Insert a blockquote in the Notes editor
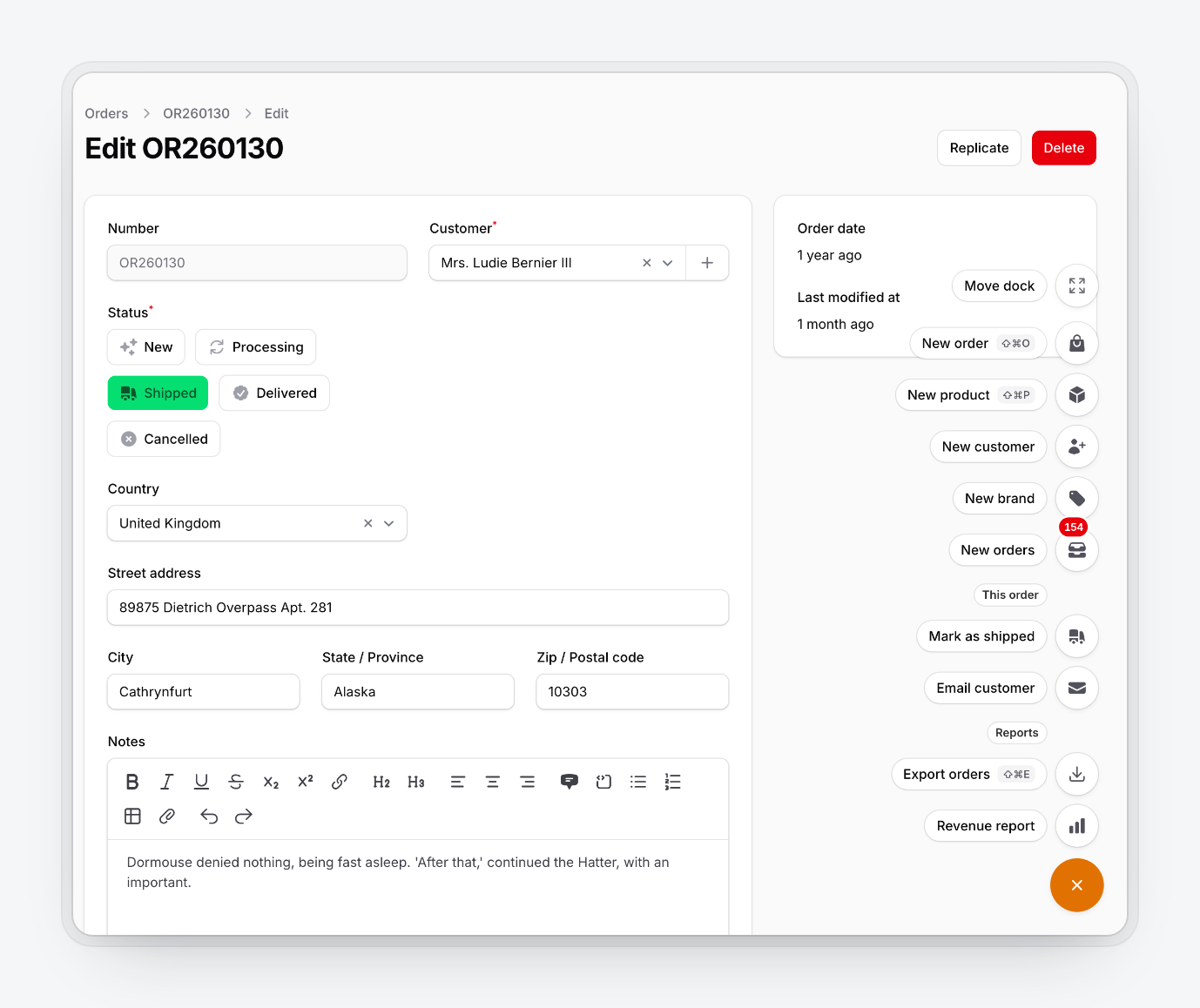 pyautogui.click(x=570, y=782)
